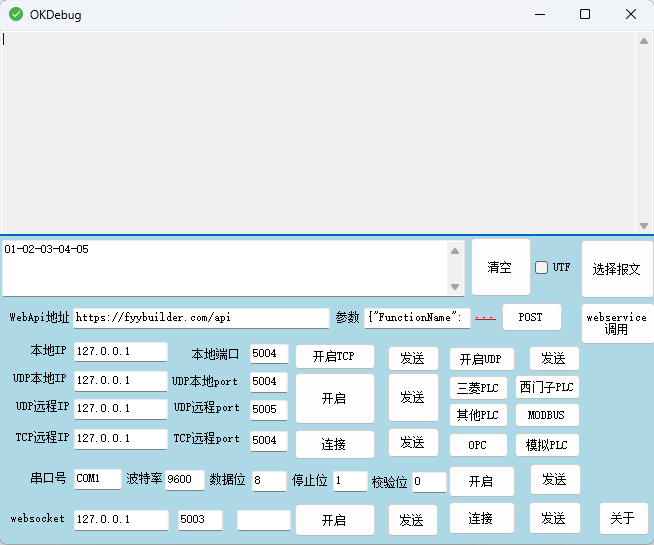This screenshot has width=654, height=545.
Task: Click the websocket IP address field
Action: click(121, 520)
